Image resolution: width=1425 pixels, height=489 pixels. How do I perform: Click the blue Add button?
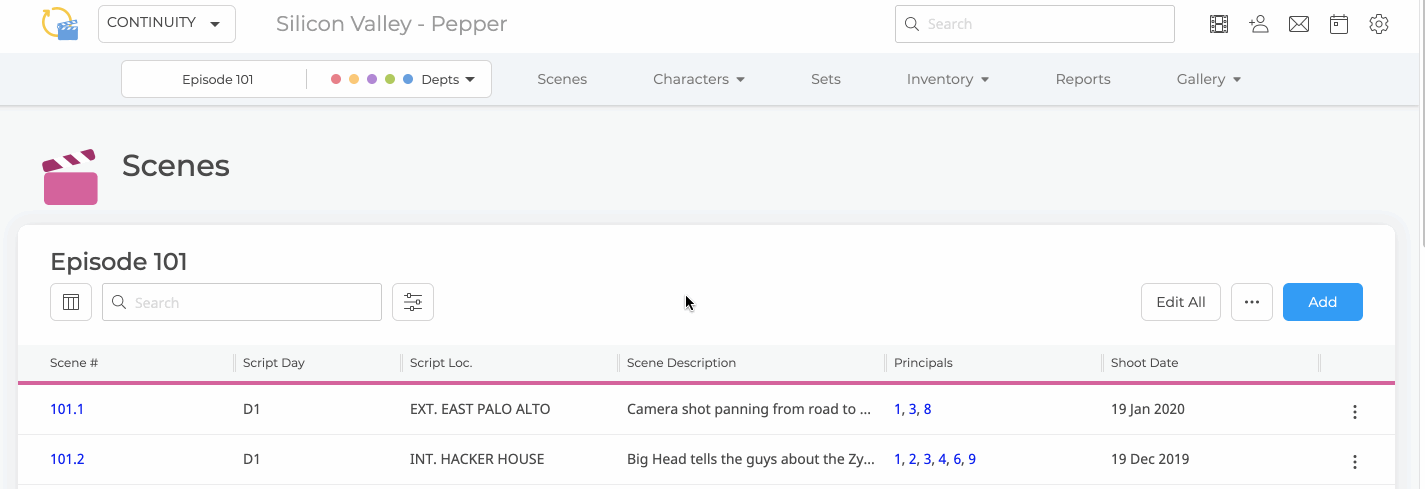(1323, 302)
